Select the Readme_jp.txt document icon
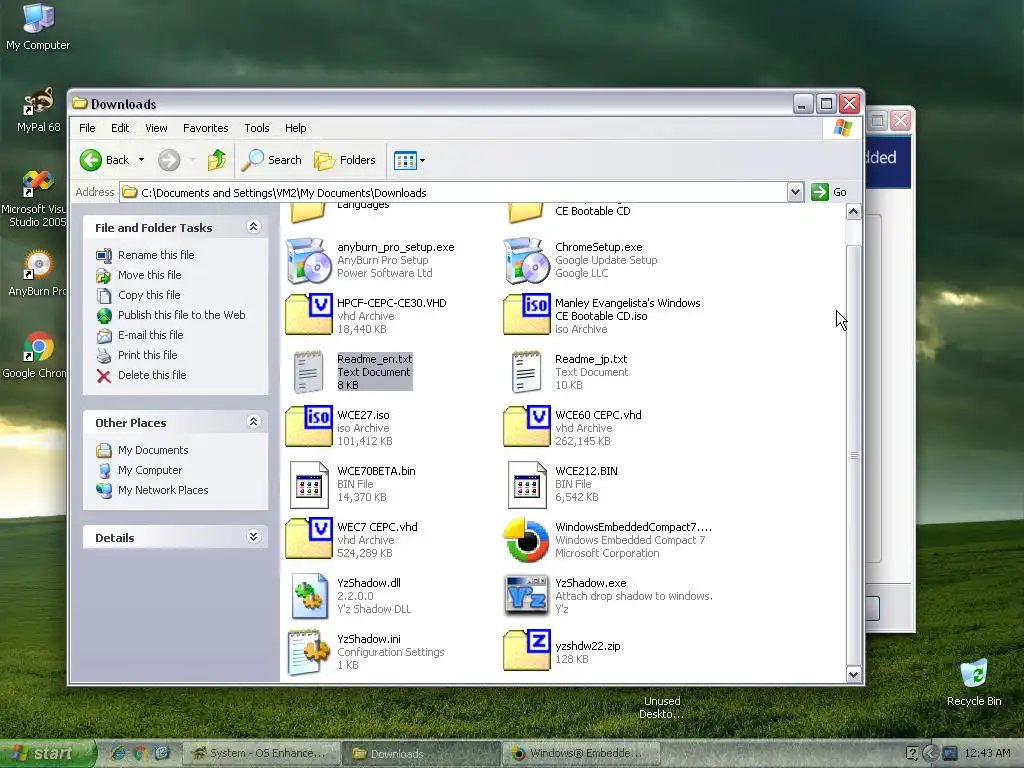The height and width of the screenshot is (768, 1024). tap(526, 372)
